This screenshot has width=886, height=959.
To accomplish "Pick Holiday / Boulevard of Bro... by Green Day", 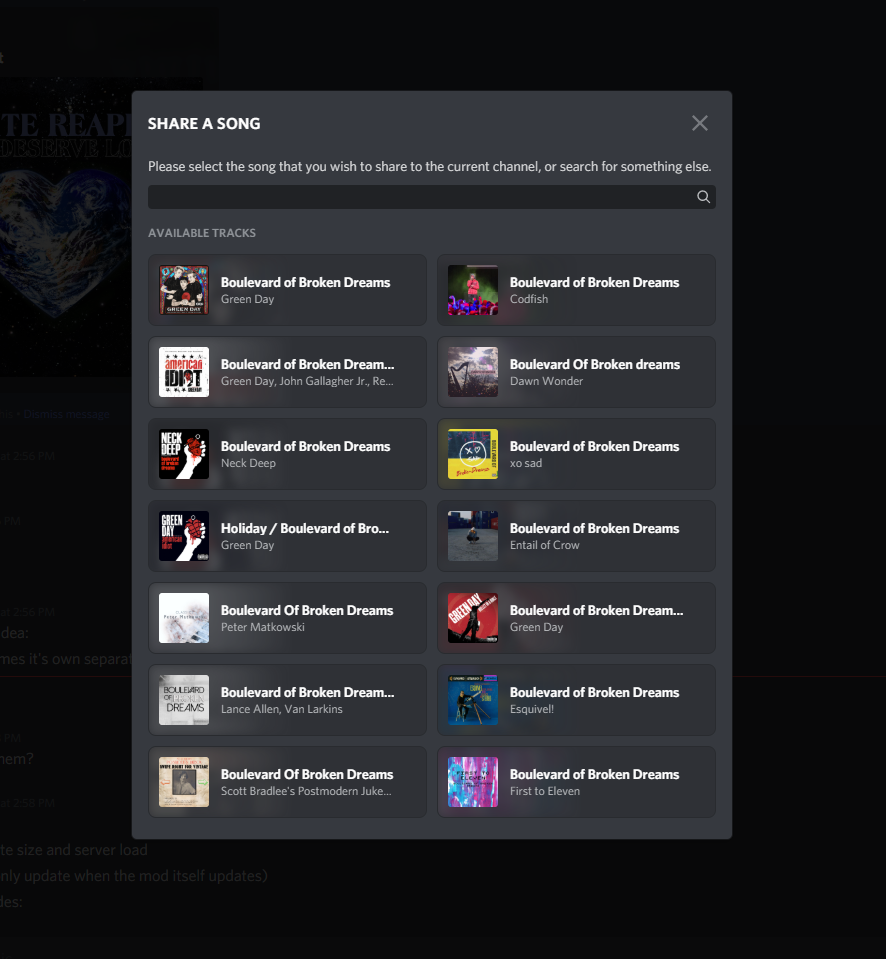I will click(x=287, y=536).
